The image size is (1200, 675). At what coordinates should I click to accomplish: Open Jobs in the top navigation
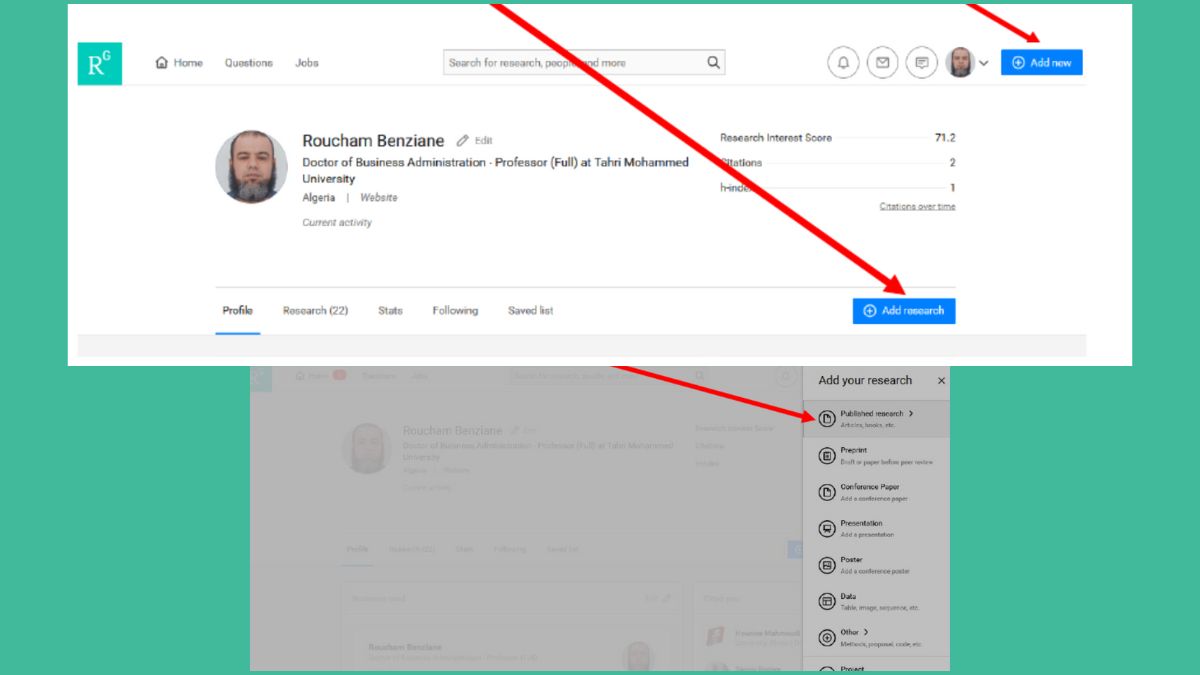(307, 62)
